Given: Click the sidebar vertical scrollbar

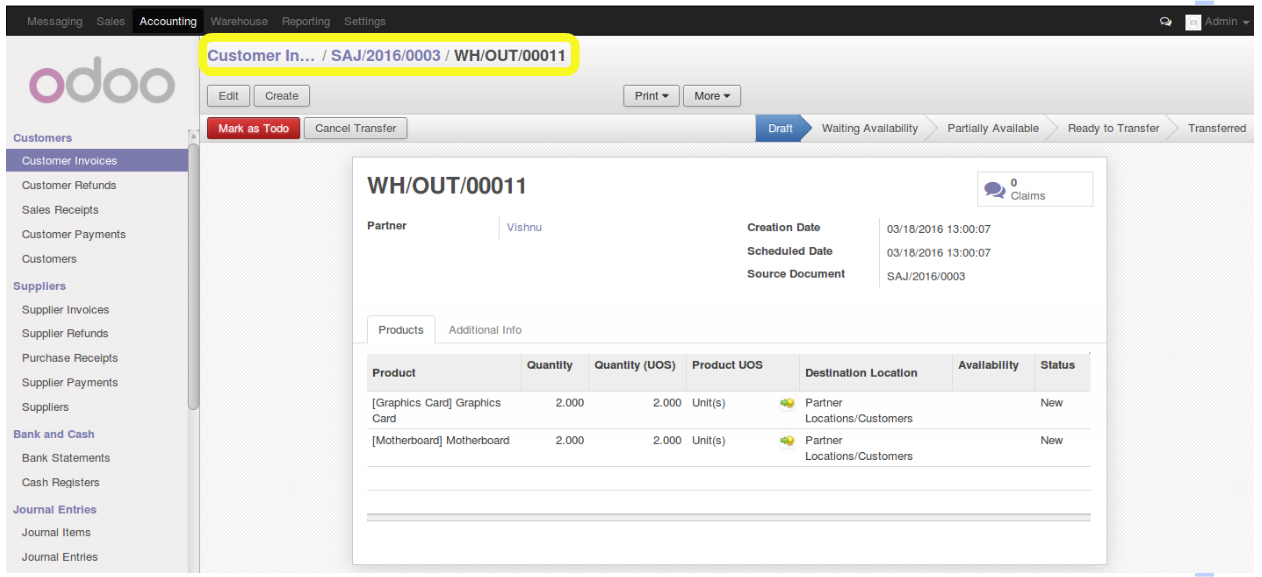Looking at the screenshot, I should point(193,275).
